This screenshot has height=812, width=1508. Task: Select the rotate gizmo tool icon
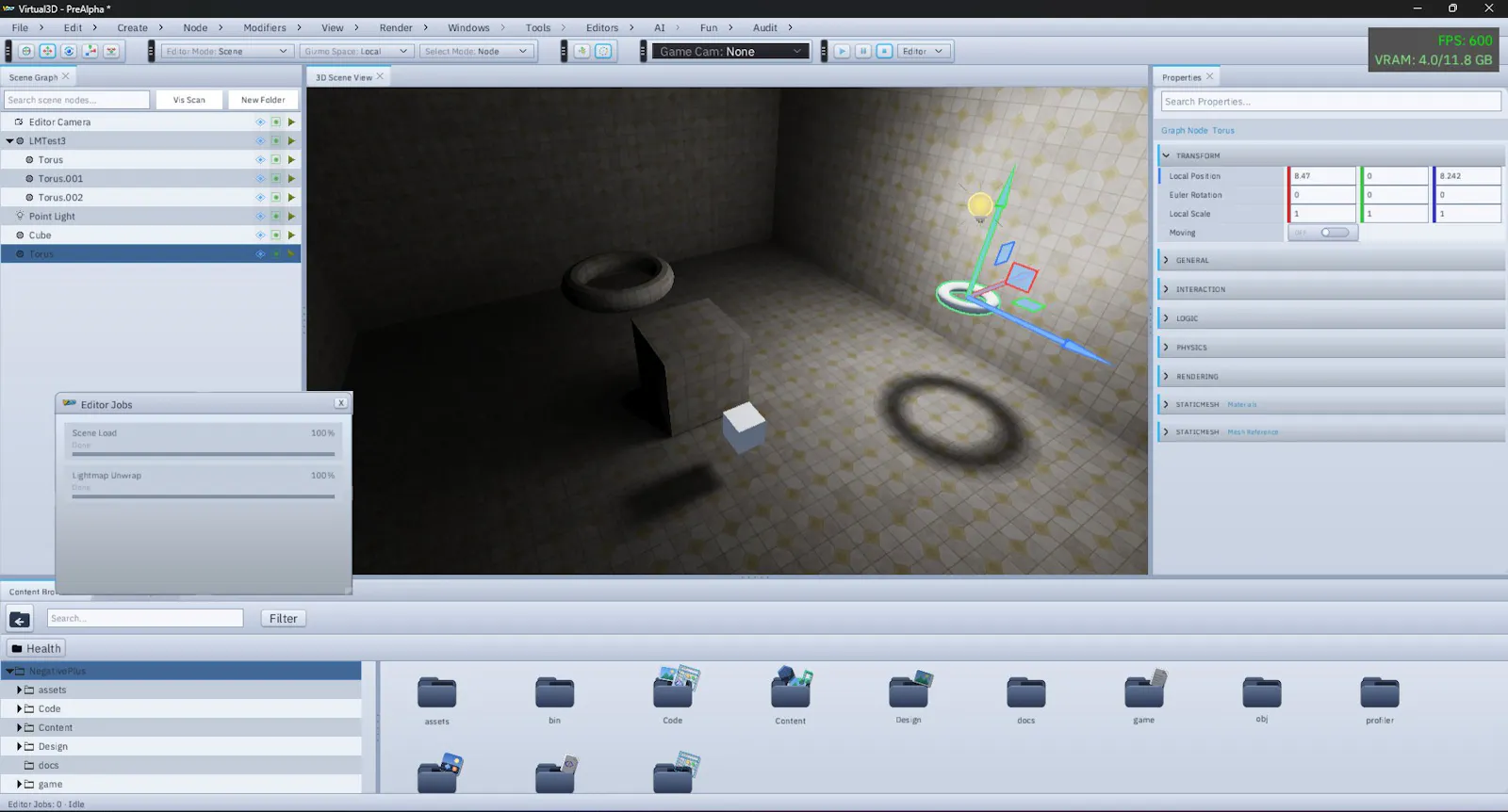point(69,51)
